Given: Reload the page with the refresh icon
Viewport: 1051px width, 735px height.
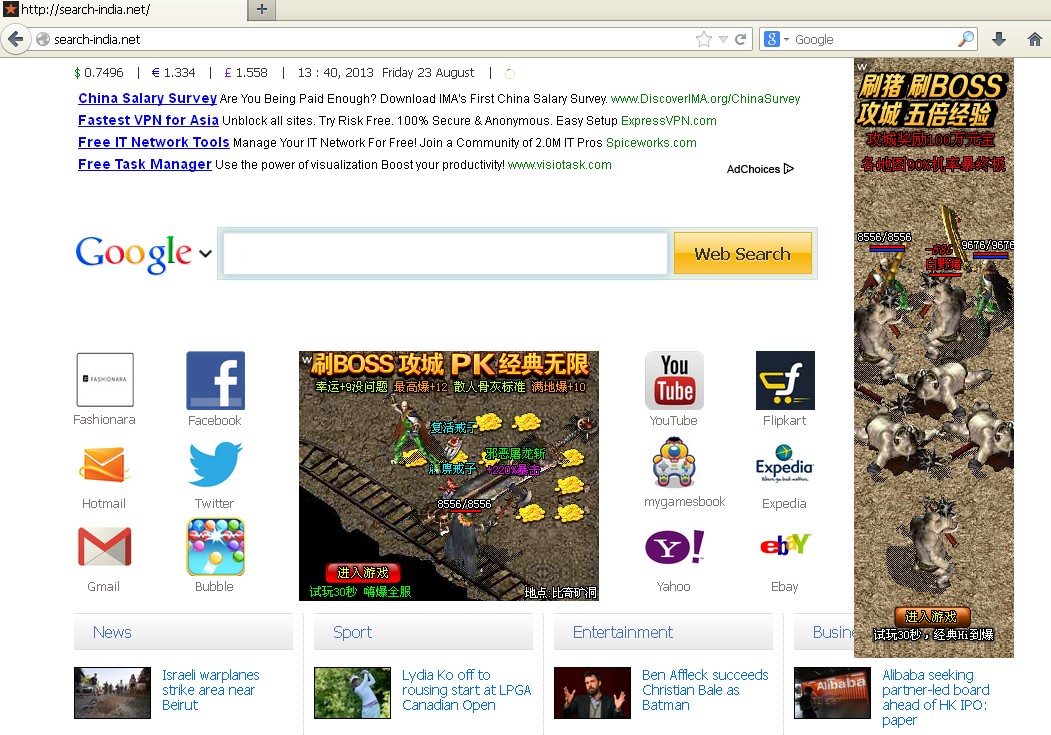Looking at the screenshot, I should coord(740,40).
